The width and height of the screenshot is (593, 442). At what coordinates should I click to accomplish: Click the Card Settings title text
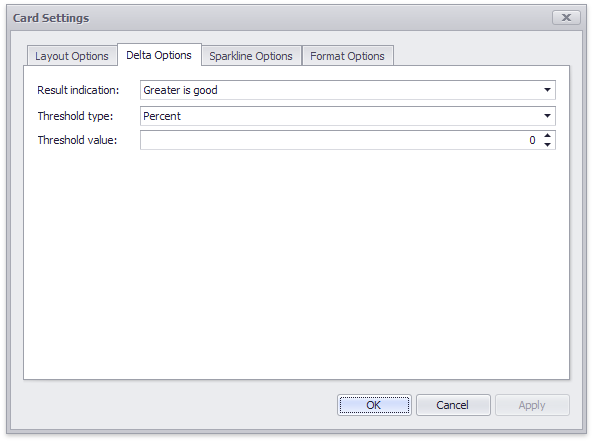[51, 18]
